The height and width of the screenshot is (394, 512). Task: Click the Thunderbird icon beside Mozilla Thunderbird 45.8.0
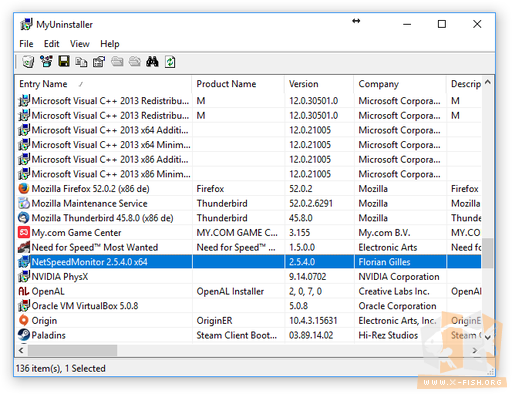click(24, 218)
